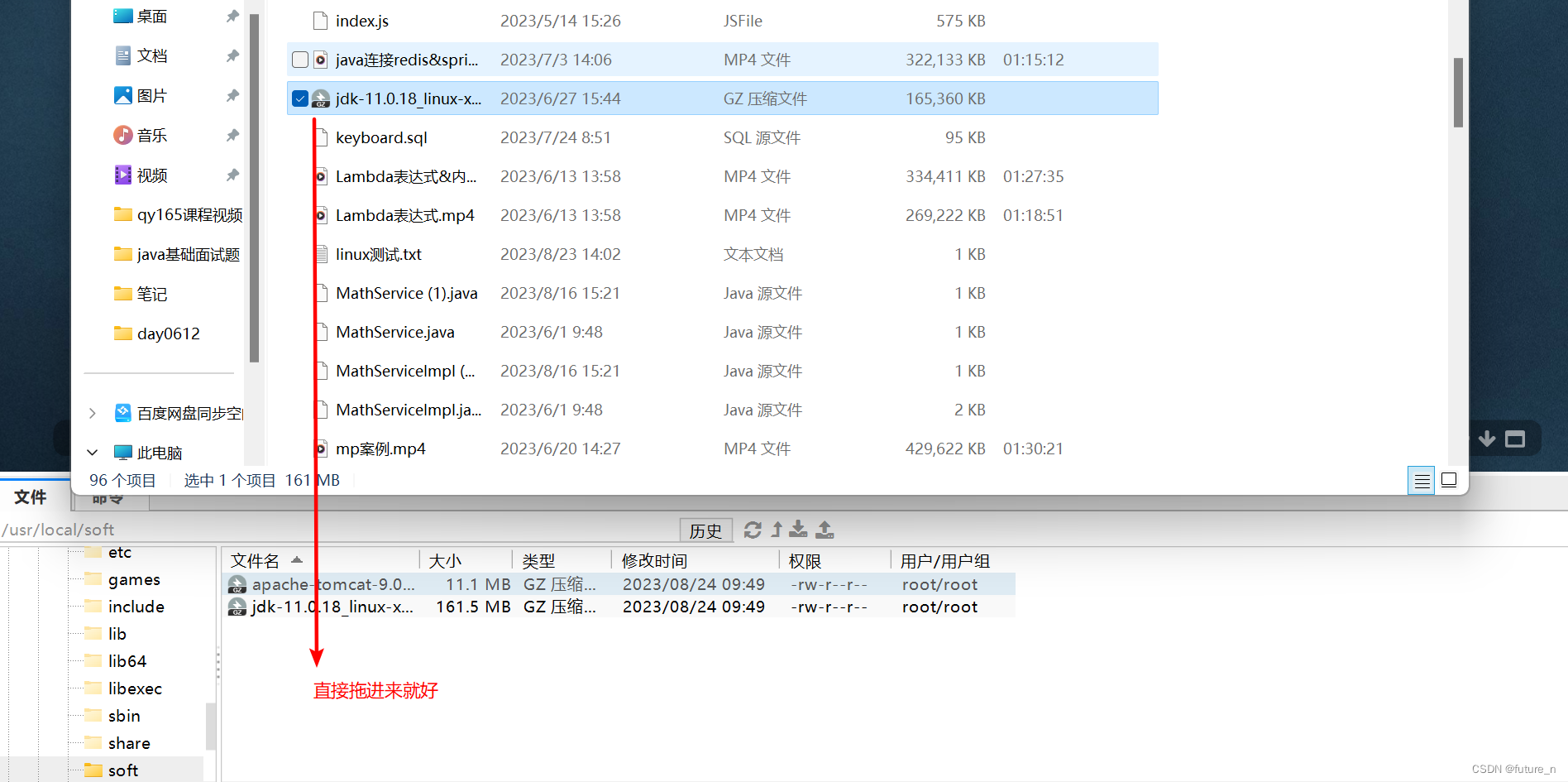Switch to details view in Explorer
Image resolution: width=1568 pixels, height=782 pixels.
point(1422,480)
